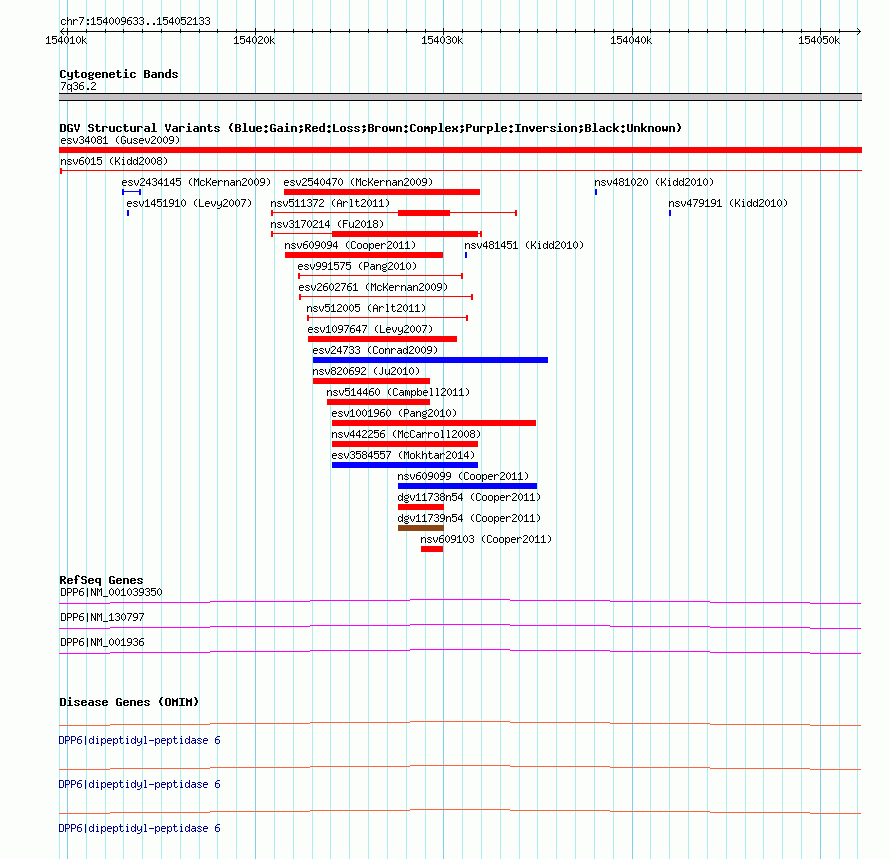The image size is (890, 859).
Task: Select the red bar under esv2540470
Action: [x=382, y=192]
